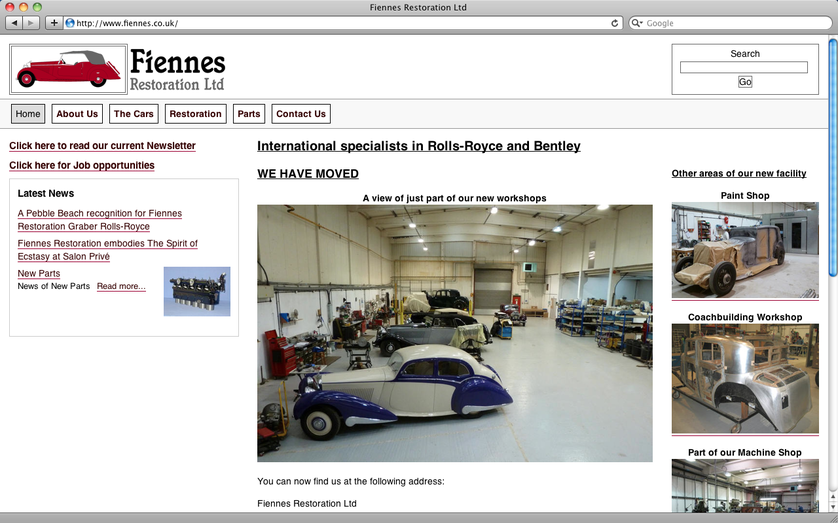The width and height of the screenshot is (838, 523).
Task: Minimize the window with the yellow button
Action: [23, 7]
